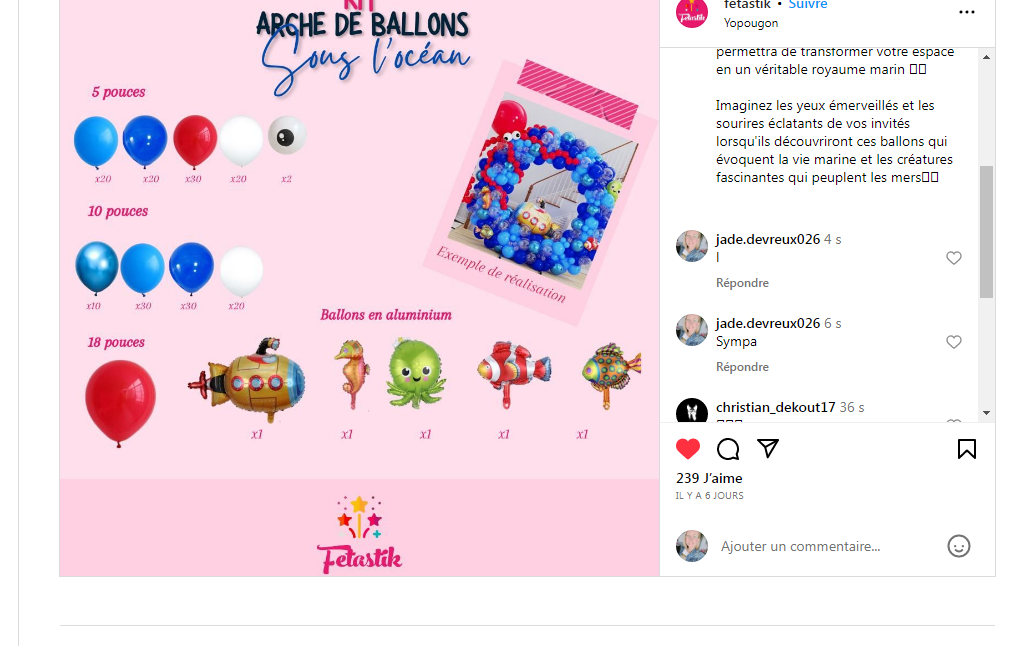Open the comment speech bubble icon

tap(728, 448)
